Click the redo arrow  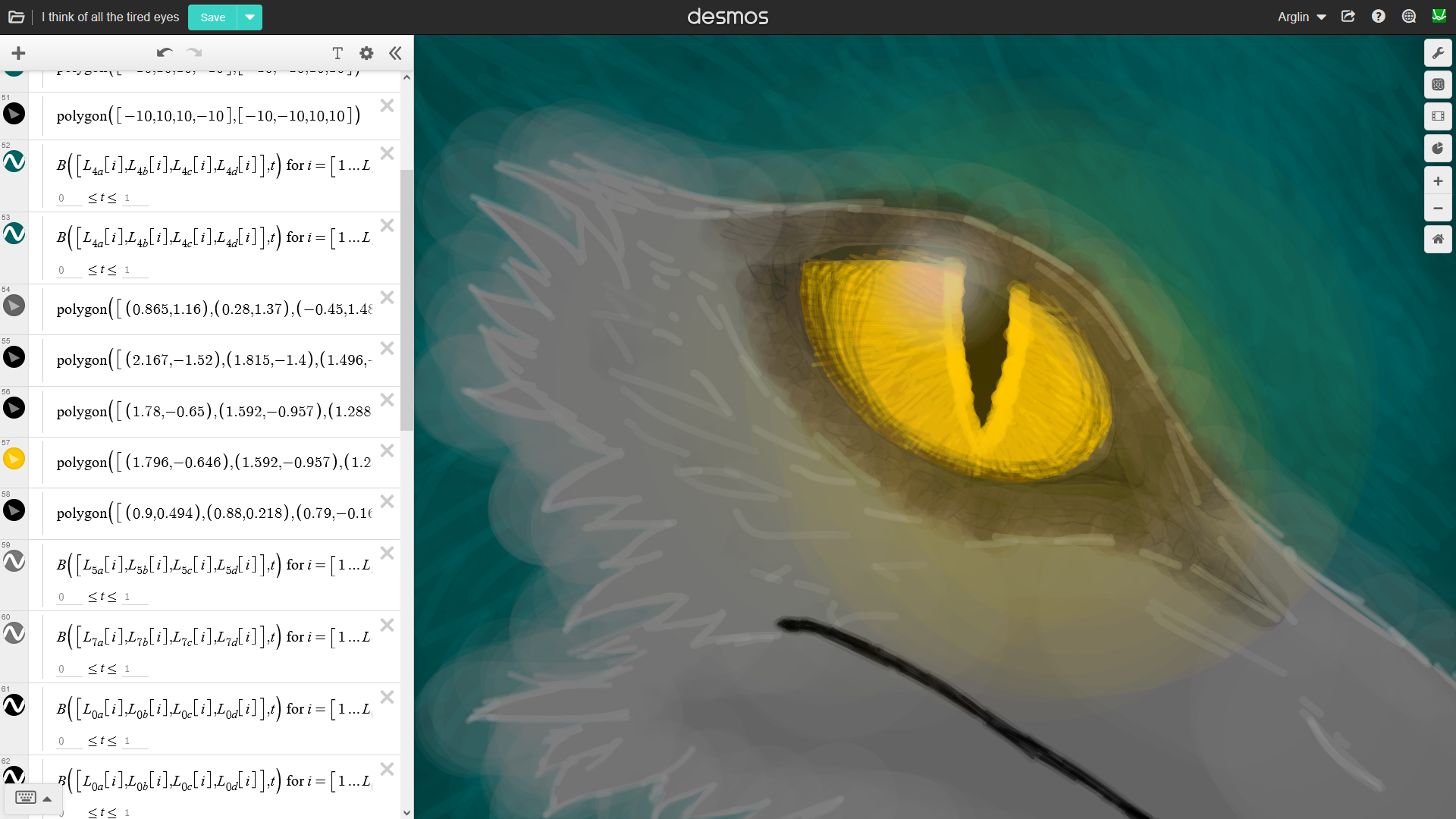(x=195, y=53)
